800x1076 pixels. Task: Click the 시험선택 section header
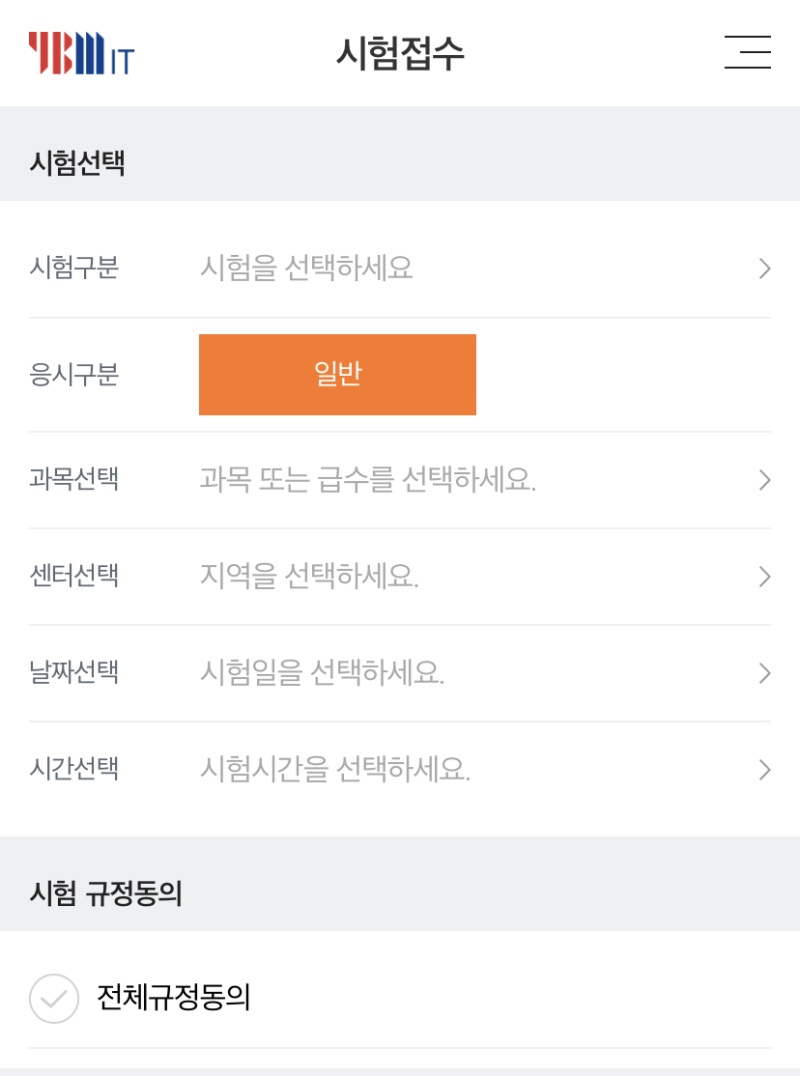(x=77, y=163)
